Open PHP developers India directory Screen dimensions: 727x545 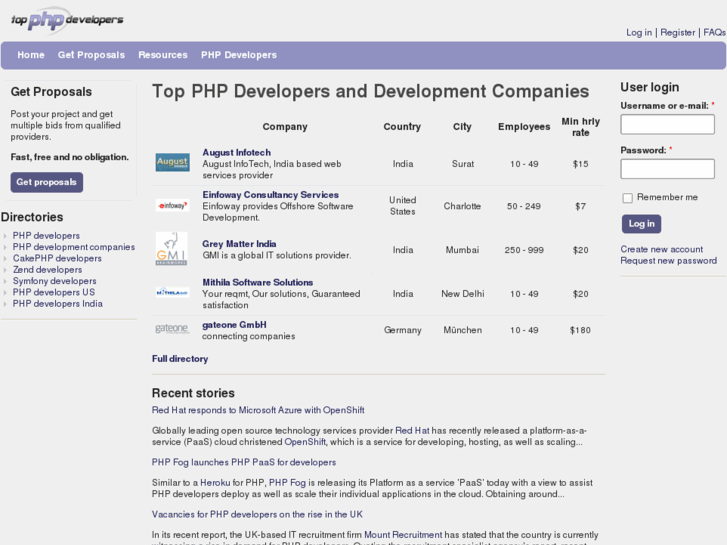pyautogui.click(x=57, y=304)
